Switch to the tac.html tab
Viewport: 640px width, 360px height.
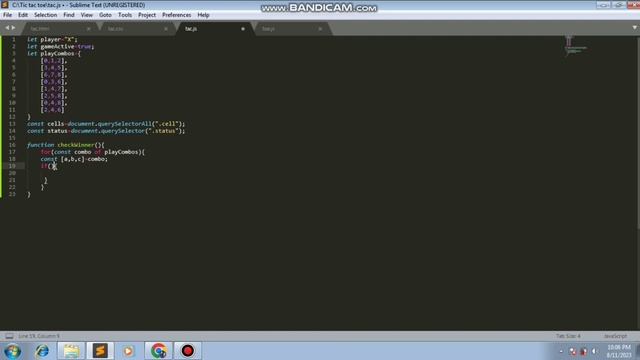coord(59,29)
